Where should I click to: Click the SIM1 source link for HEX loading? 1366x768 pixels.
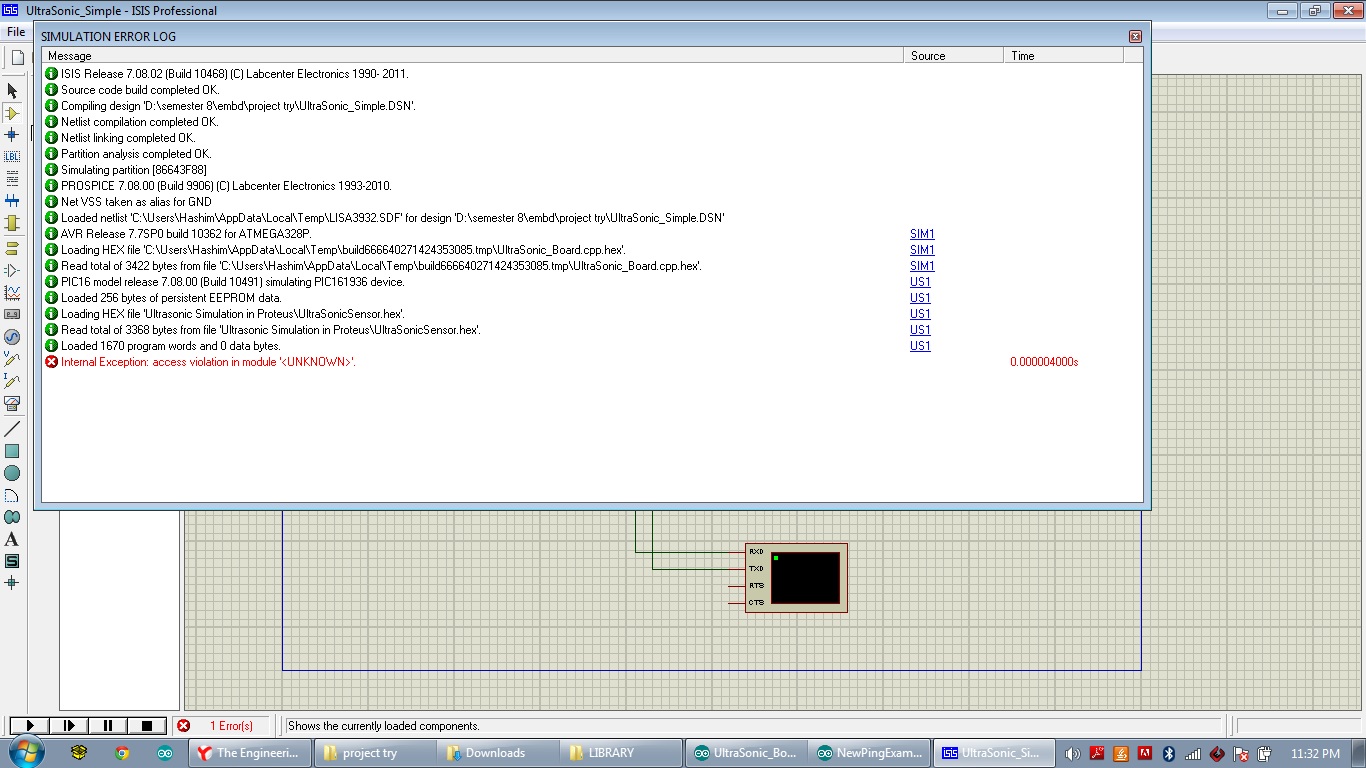920,249
